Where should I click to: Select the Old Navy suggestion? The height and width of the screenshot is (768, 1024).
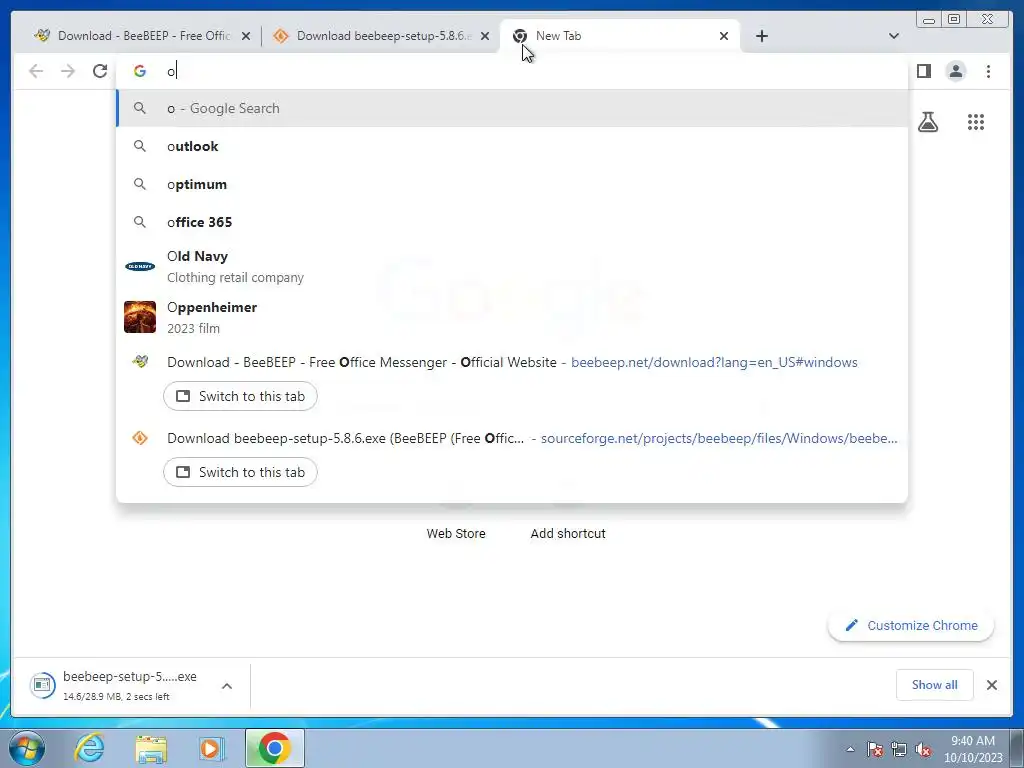click(x=512, y=266)
